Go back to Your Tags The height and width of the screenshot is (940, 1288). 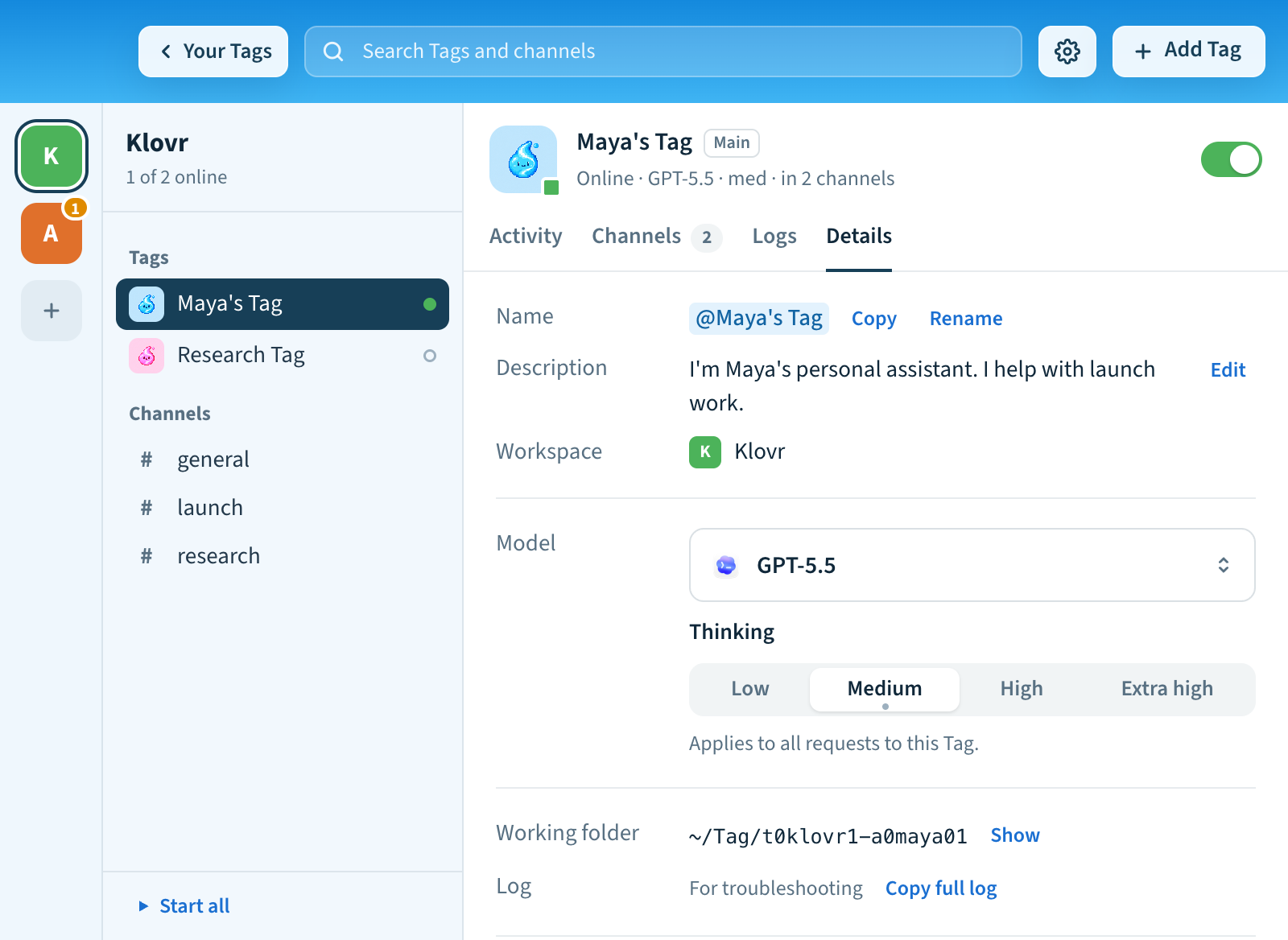[213, 52]
